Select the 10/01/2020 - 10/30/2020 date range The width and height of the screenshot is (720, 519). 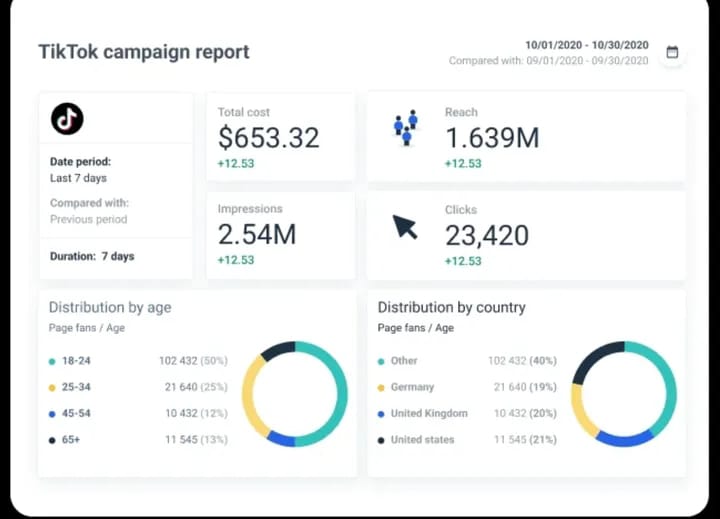tap(587, 45)
